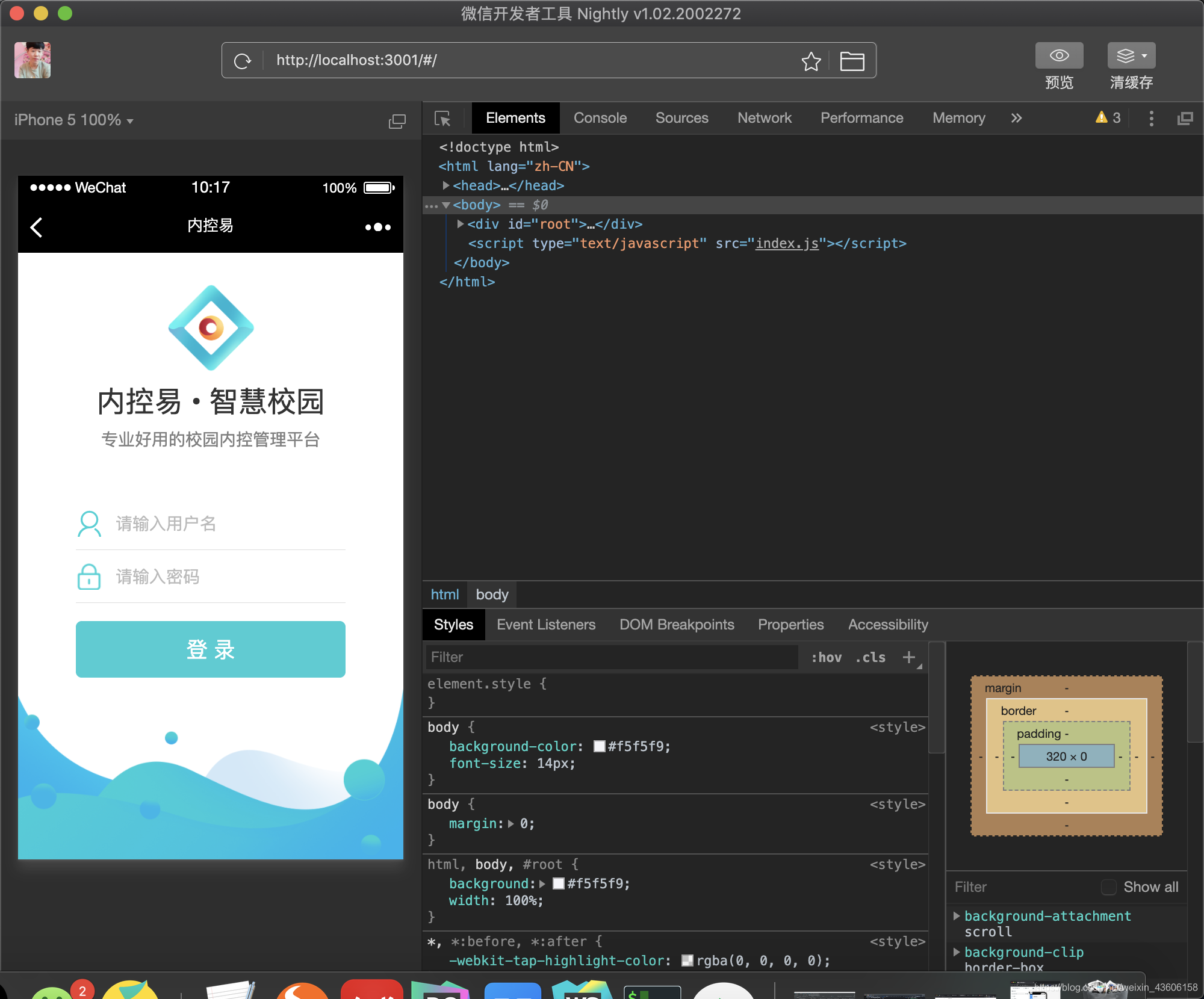Switch to the Elements tab
The width and height of the screenshot is (1204, 999).
tap(515, 118)
